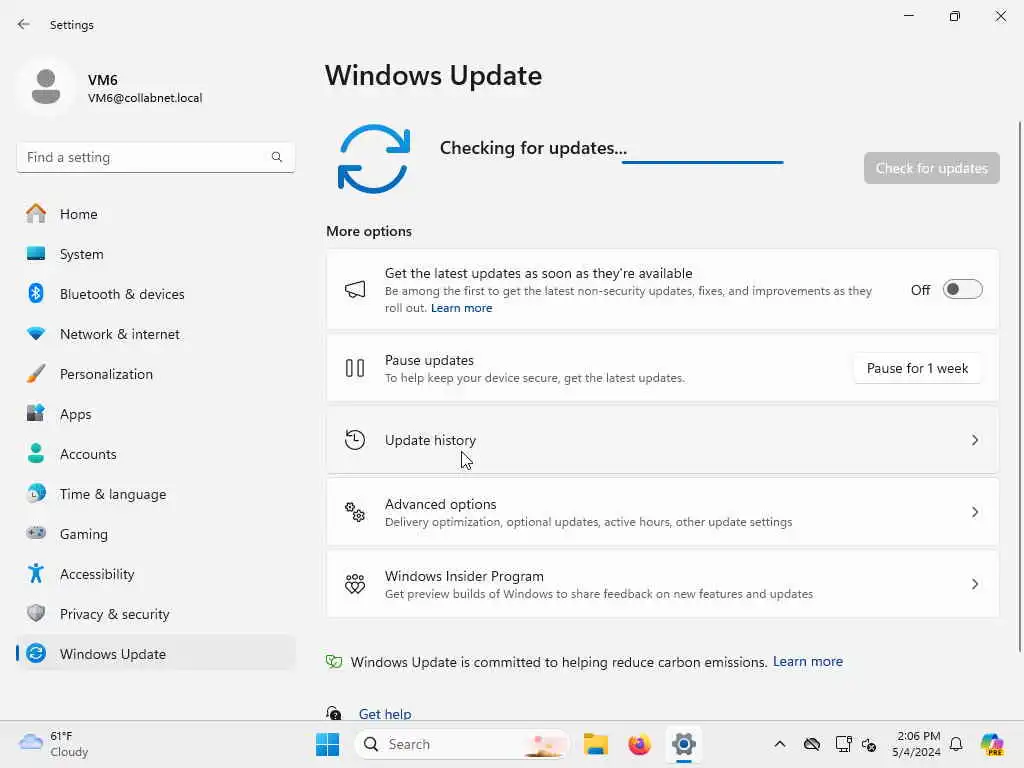Open Learn more link under latest updates
The width and height of the screenshot is (1024, 768).
tap(461, 308)
